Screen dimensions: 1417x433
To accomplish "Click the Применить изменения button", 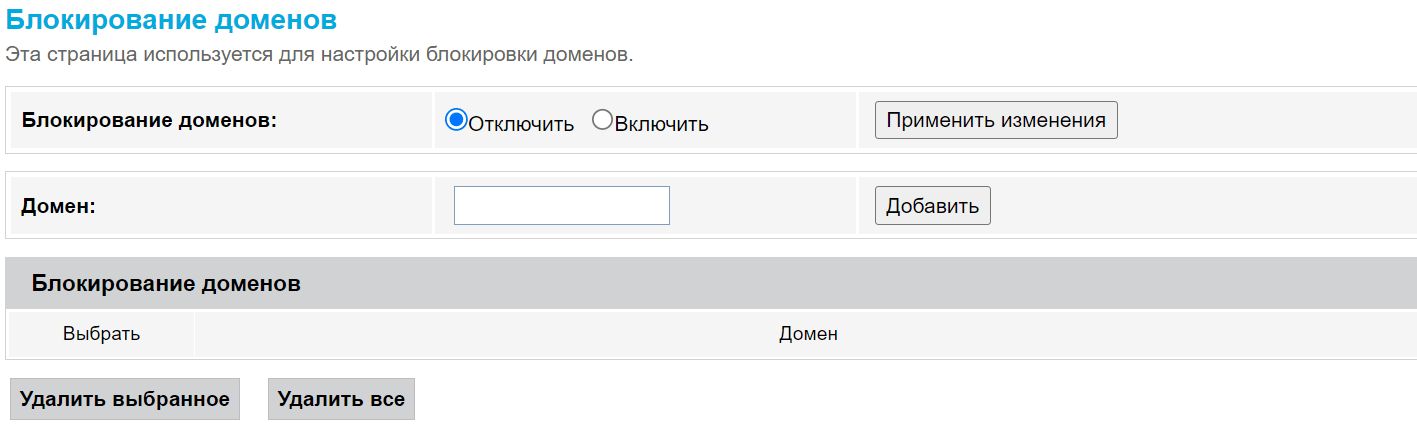I will [x=996, y=120].
